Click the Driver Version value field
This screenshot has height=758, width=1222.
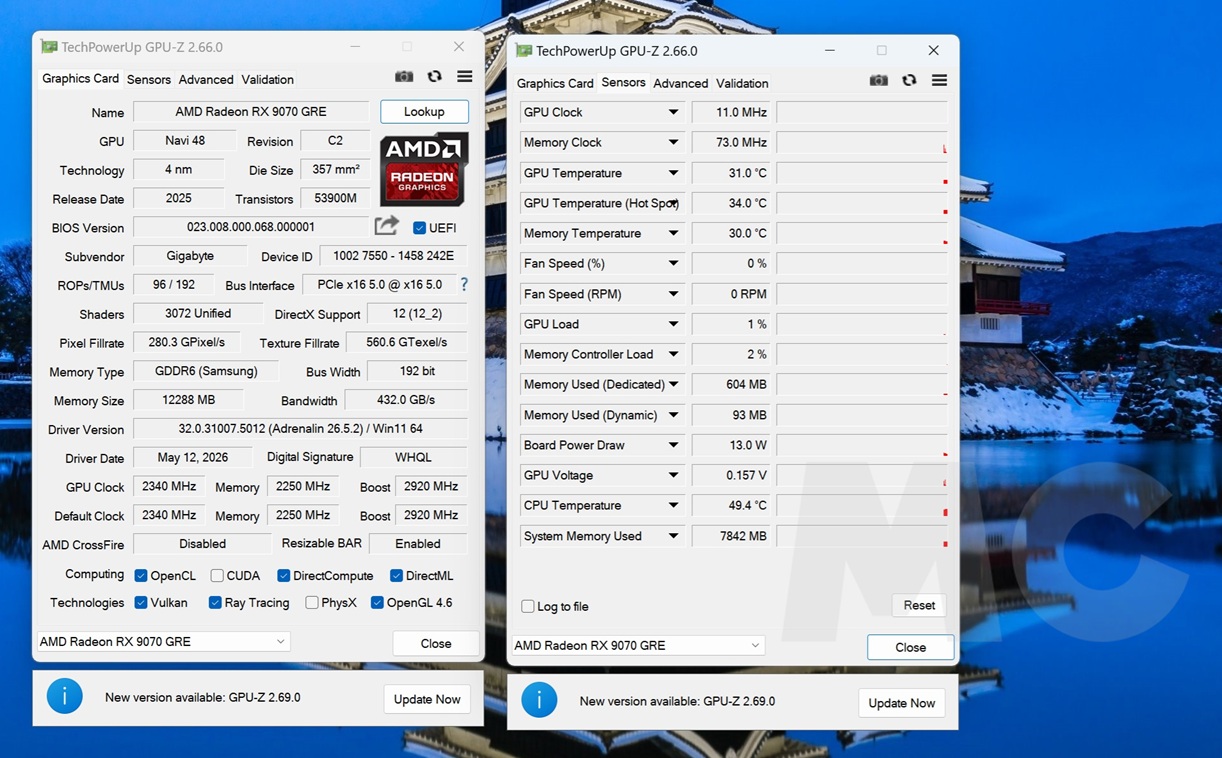tap(300, 429)
